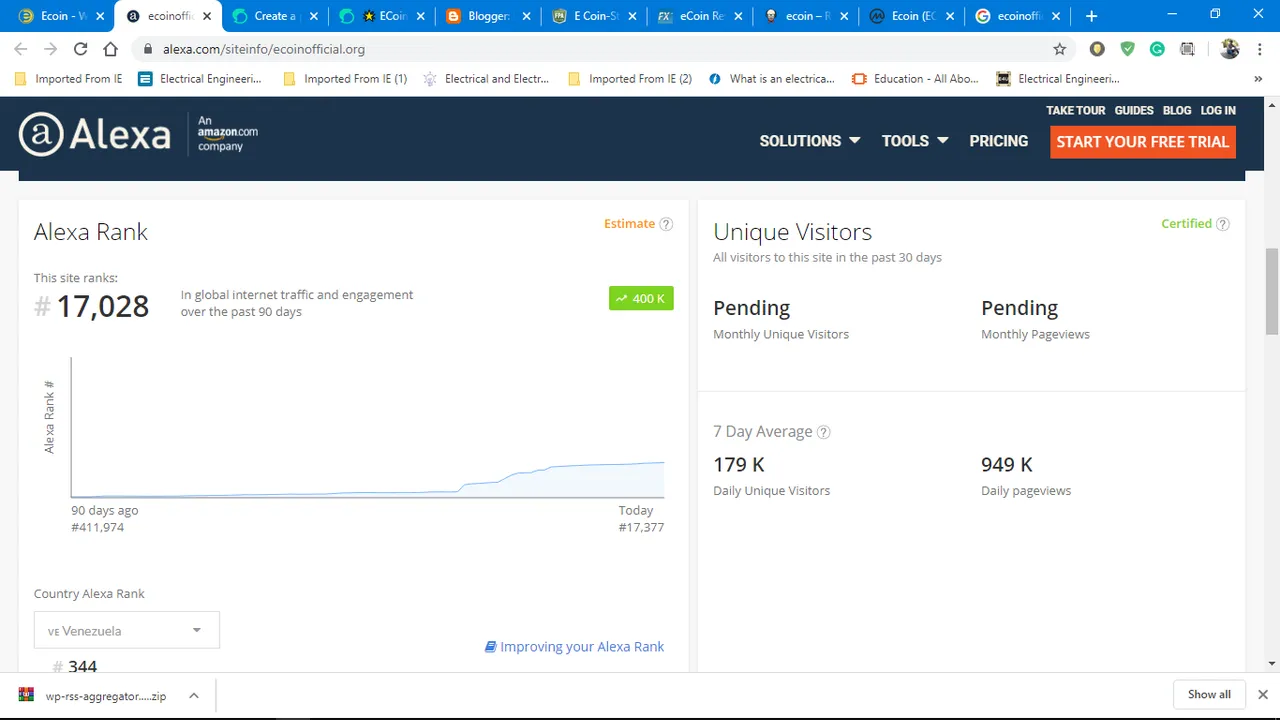This screenshot has height=720, width=1280.
Task: Open the Grammarly extension icon
Action: point(1157,49)
